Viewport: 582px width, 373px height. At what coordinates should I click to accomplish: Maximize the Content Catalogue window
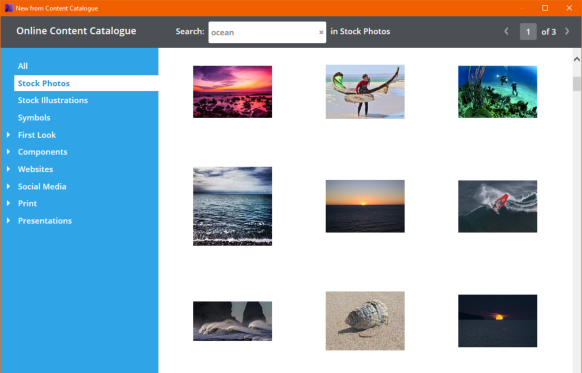[x=545, y=8]
